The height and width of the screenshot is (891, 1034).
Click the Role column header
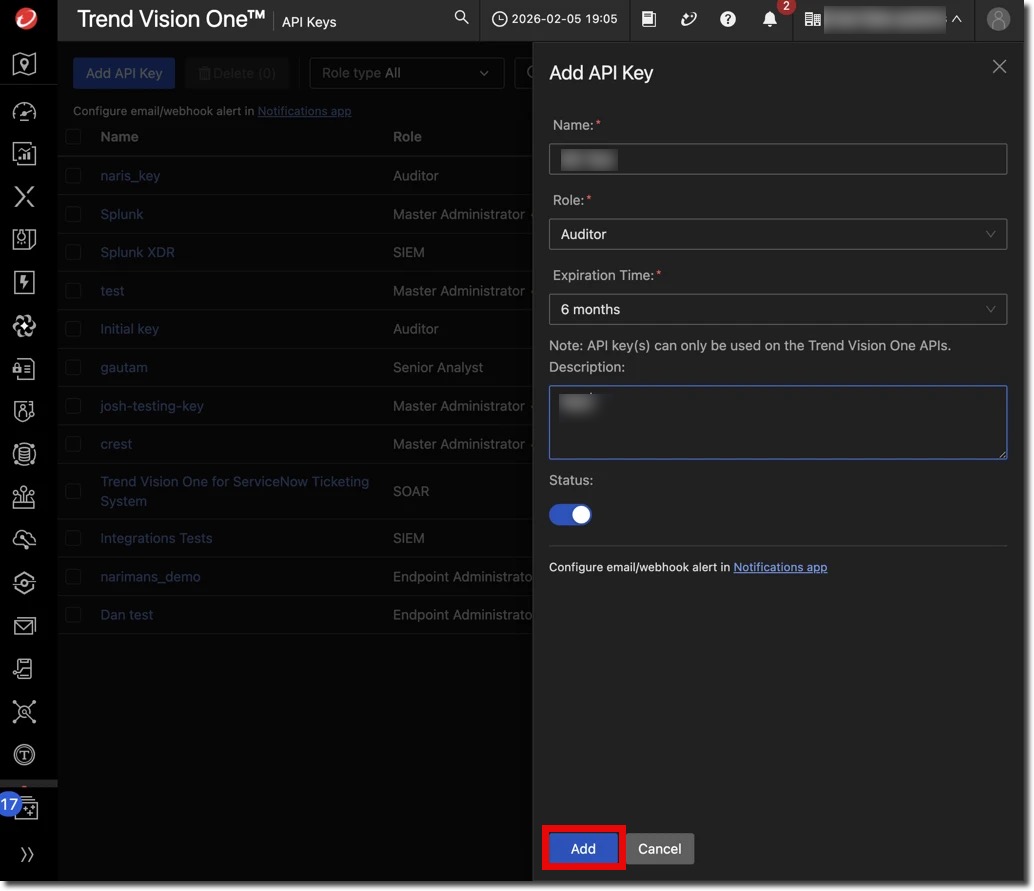407,137
